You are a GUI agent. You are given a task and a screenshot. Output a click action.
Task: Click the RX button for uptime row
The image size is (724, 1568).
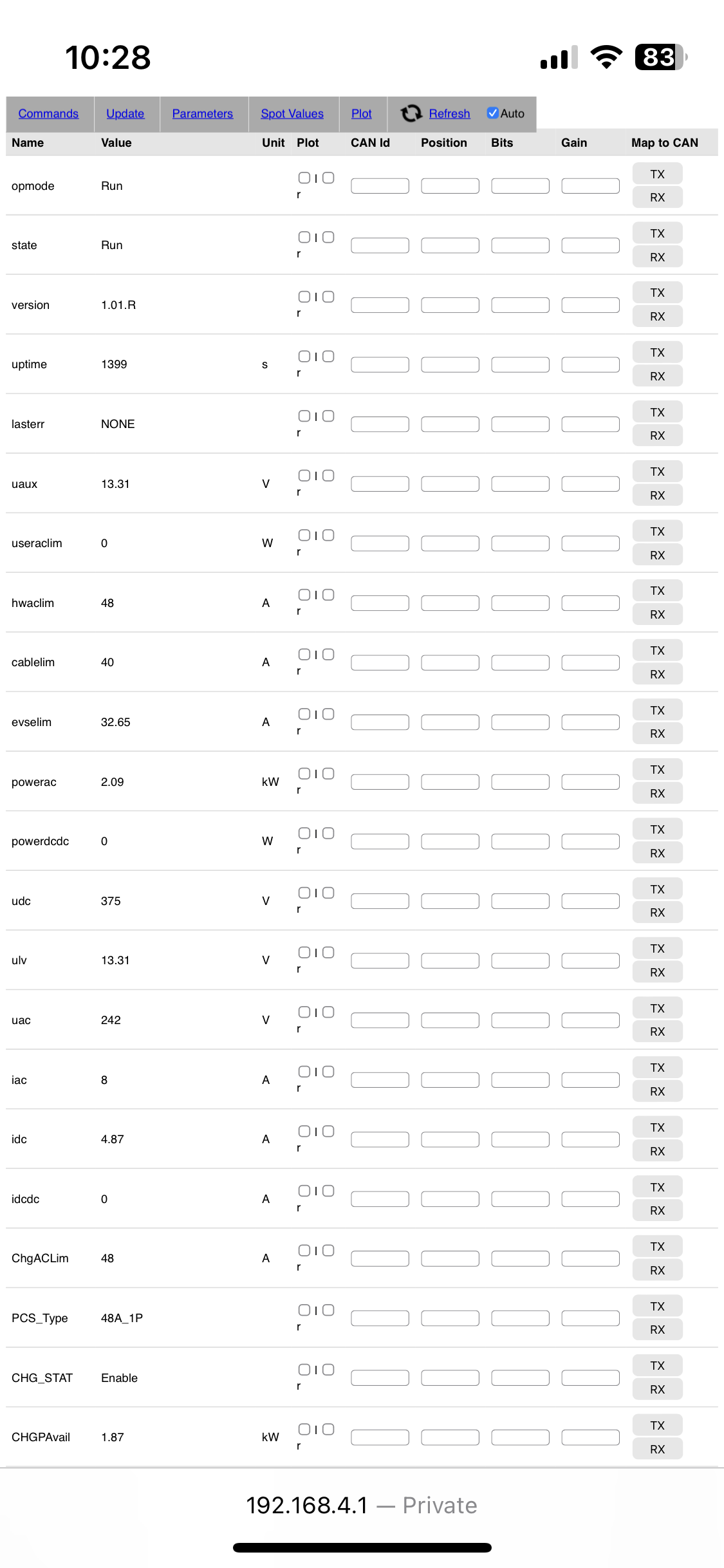tap(657, 376)
